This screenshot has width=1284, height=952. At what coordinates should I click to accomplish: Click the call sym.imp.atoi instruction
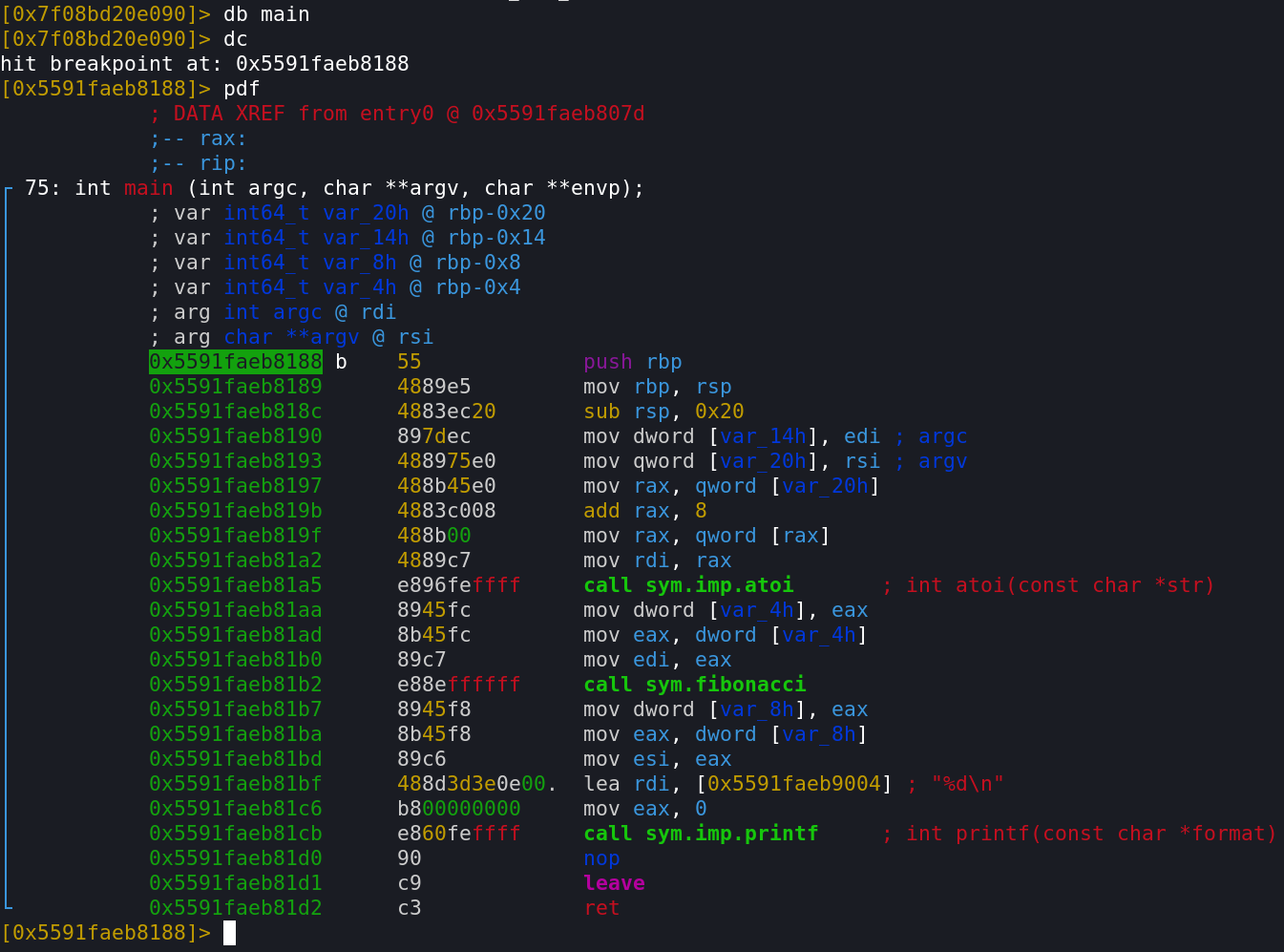[687, 585]
